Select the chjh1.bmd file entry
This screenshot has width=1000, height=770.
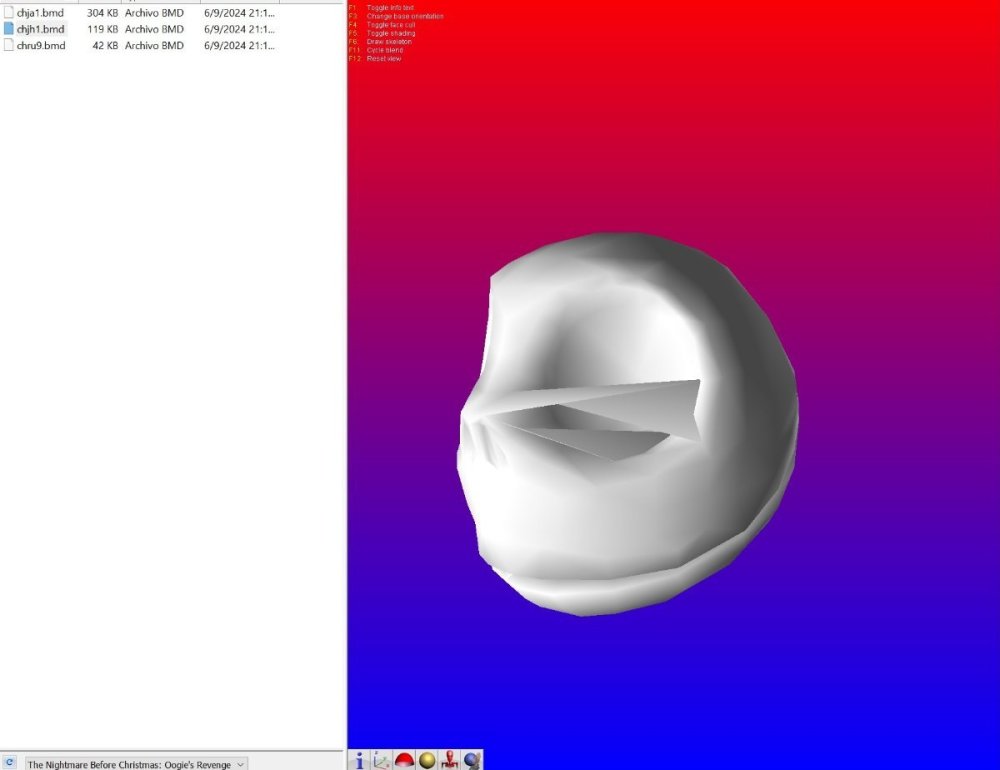(x=40, y=29)
